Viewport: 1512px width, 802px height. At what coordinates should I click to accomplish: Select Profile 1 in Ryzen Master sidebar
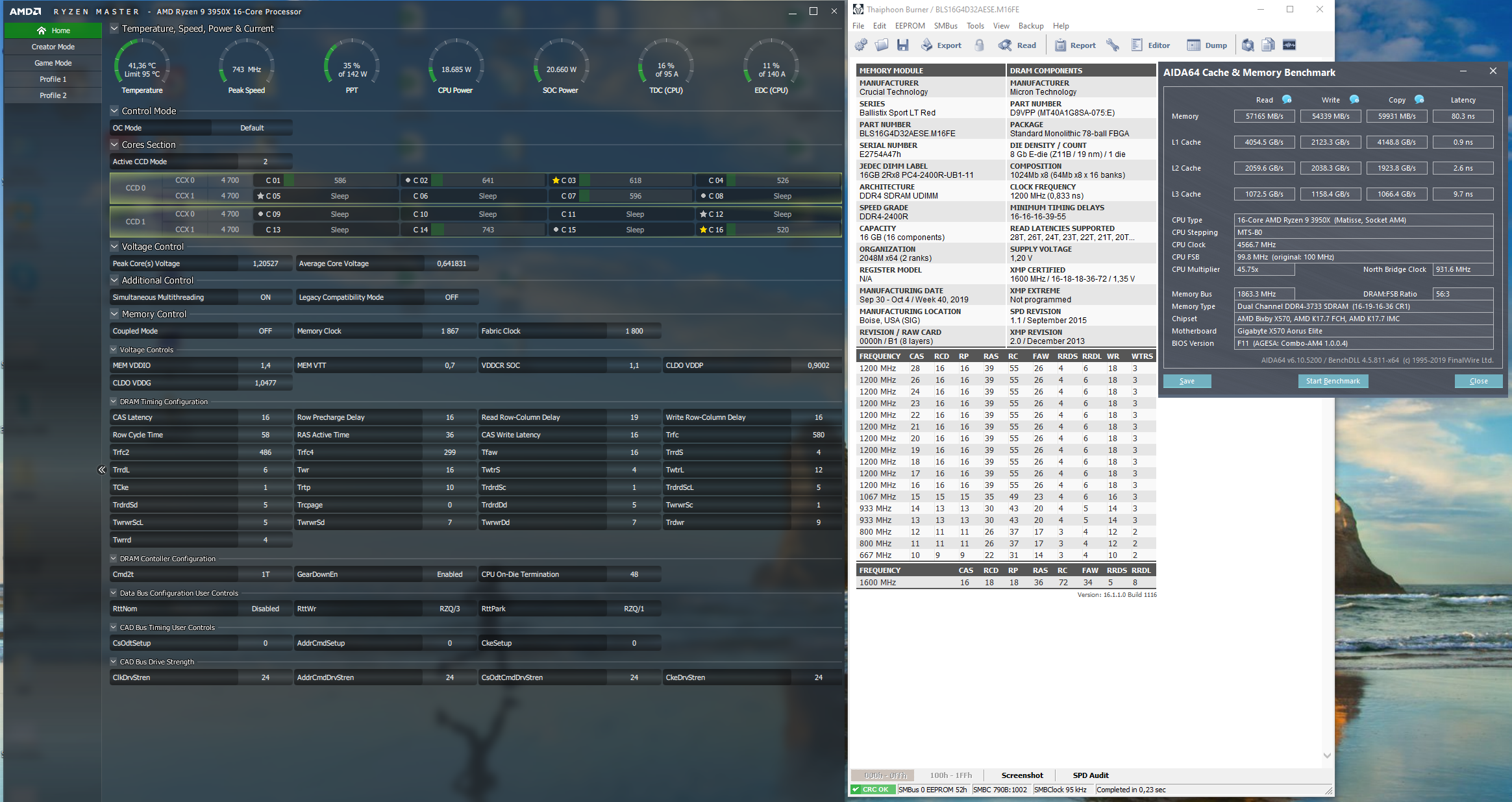click(53, 79)
